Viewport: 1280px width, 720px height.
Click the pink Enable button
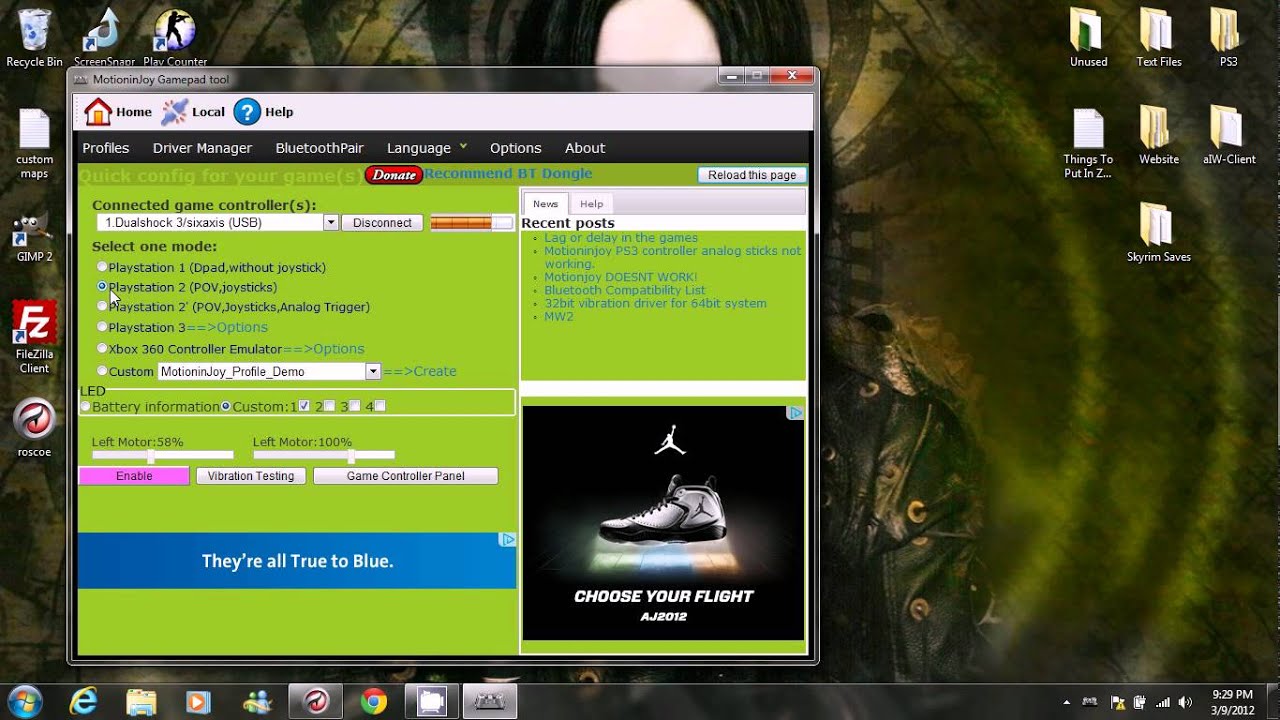point(134,476)
